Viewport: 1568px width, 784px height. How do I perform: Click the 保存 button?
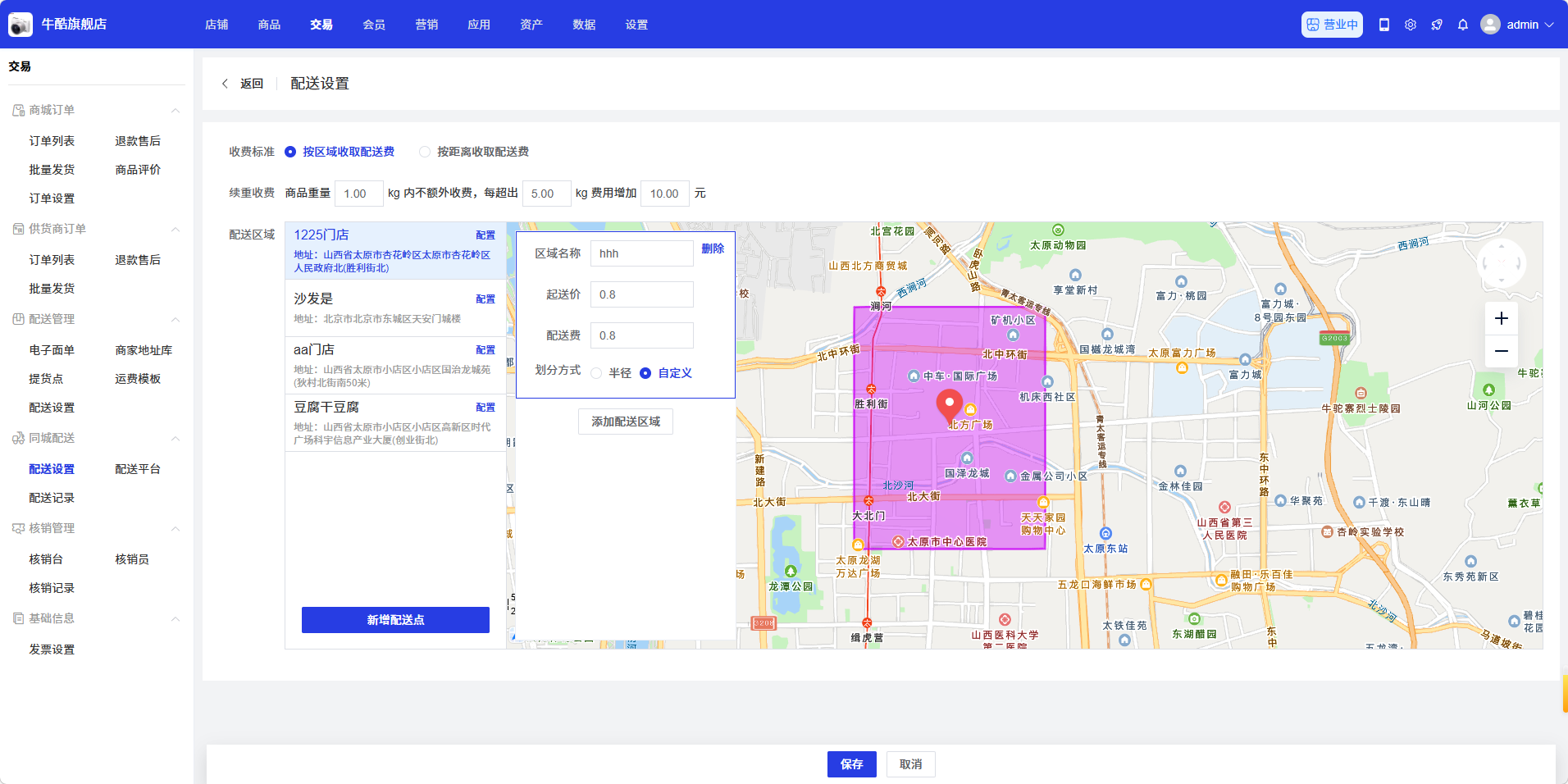click(851, 763)
